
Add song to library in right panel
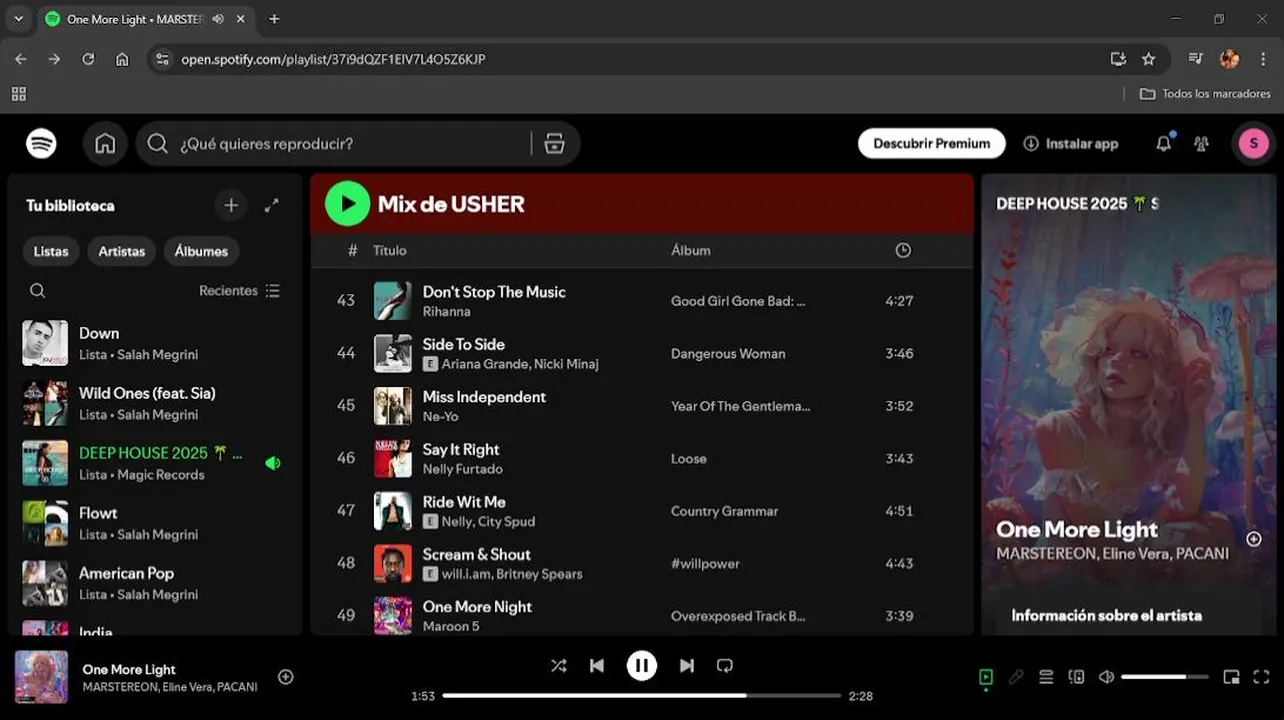1254,539
